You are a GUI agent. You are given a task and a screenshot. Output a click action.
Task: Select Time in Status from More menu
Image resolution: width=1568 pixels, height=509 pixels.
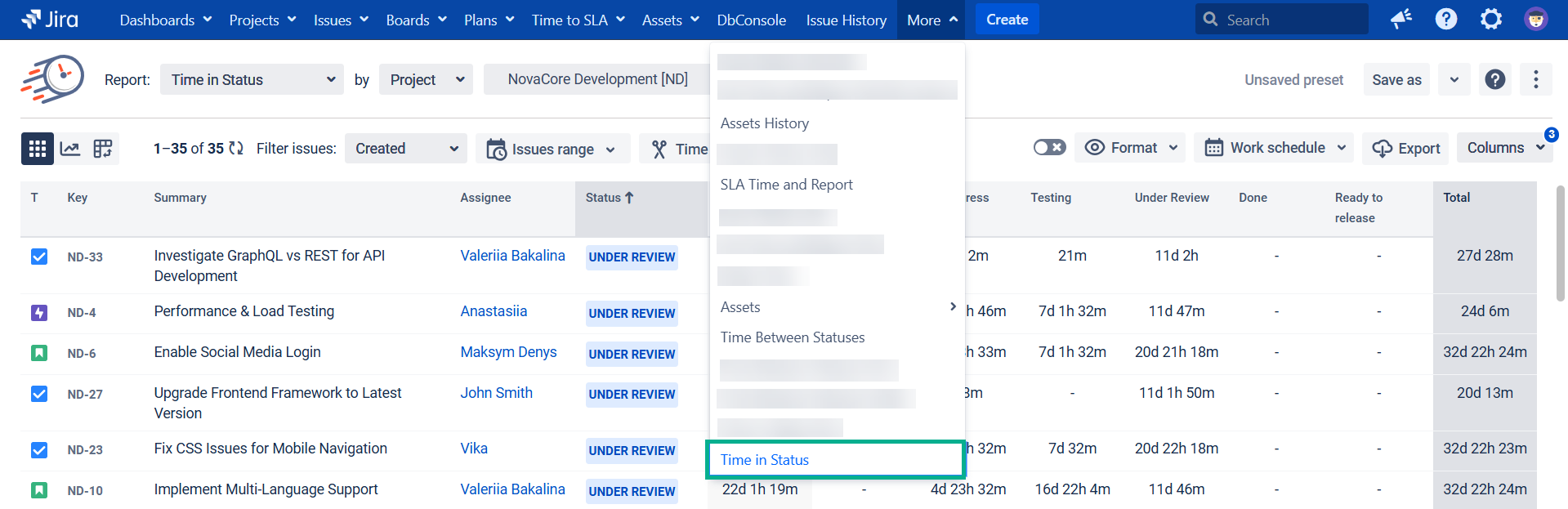click(765, 460)
